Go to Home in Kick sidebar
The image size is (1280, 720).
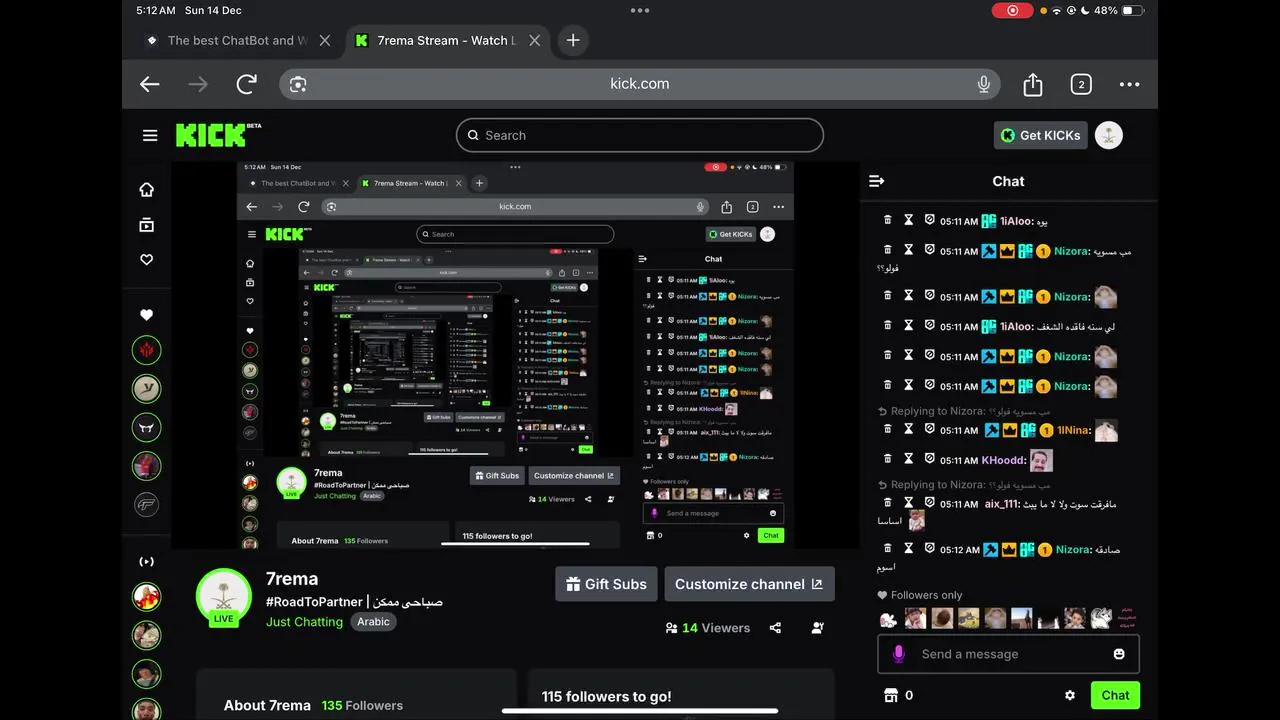click(147, 190)
